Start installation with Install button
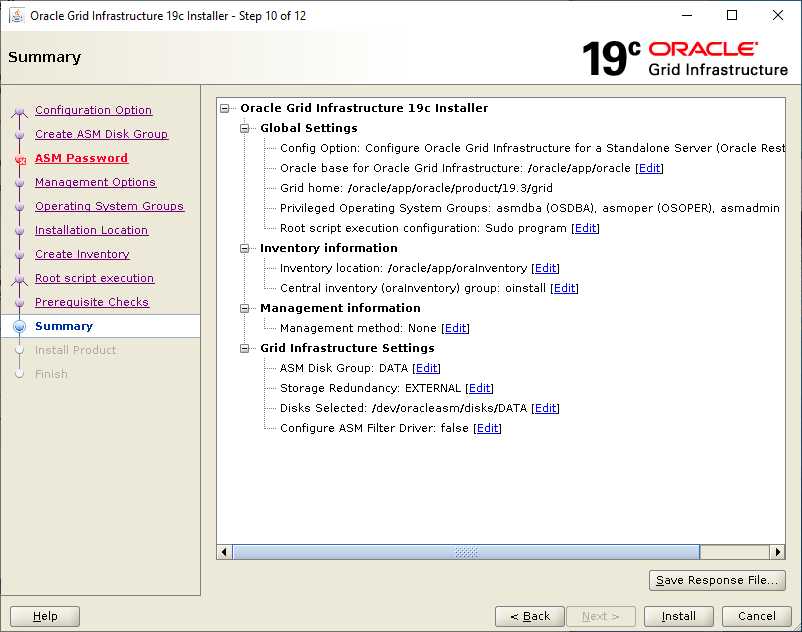 679,616
